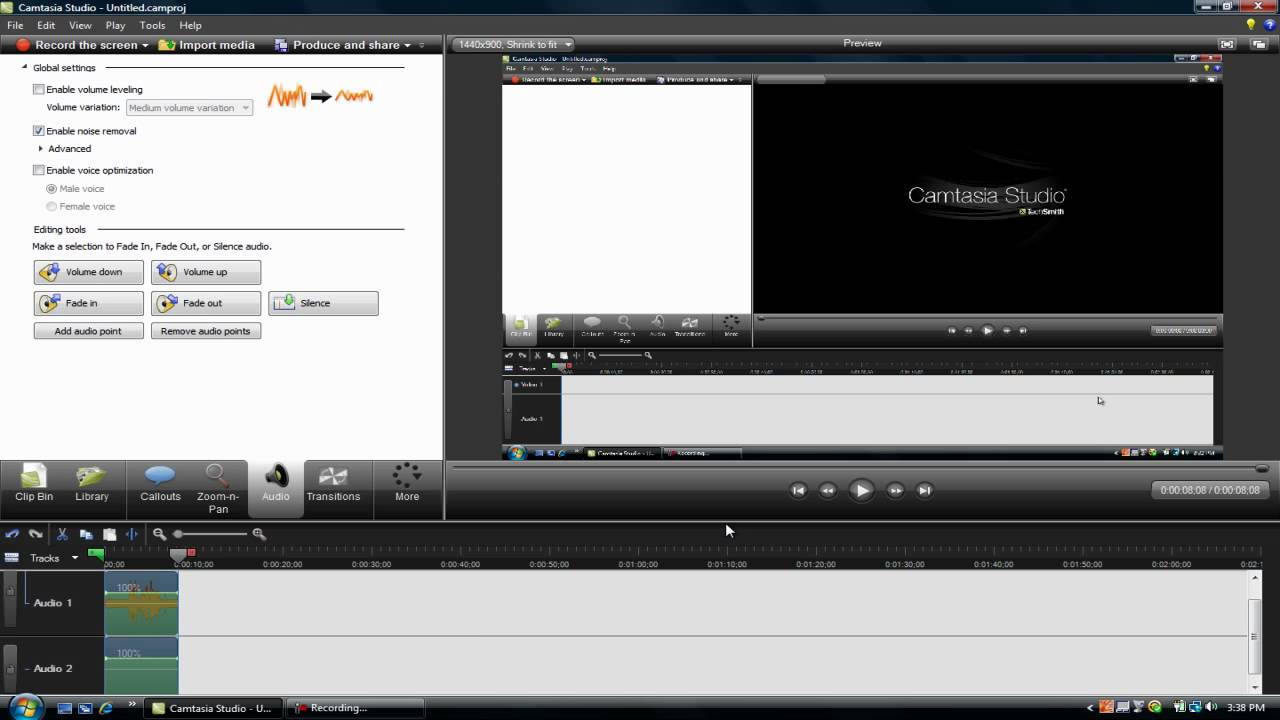Jump to next clip in main playback controls
This screenshot has height=720, width=1280.
click(x=925, y=490)
